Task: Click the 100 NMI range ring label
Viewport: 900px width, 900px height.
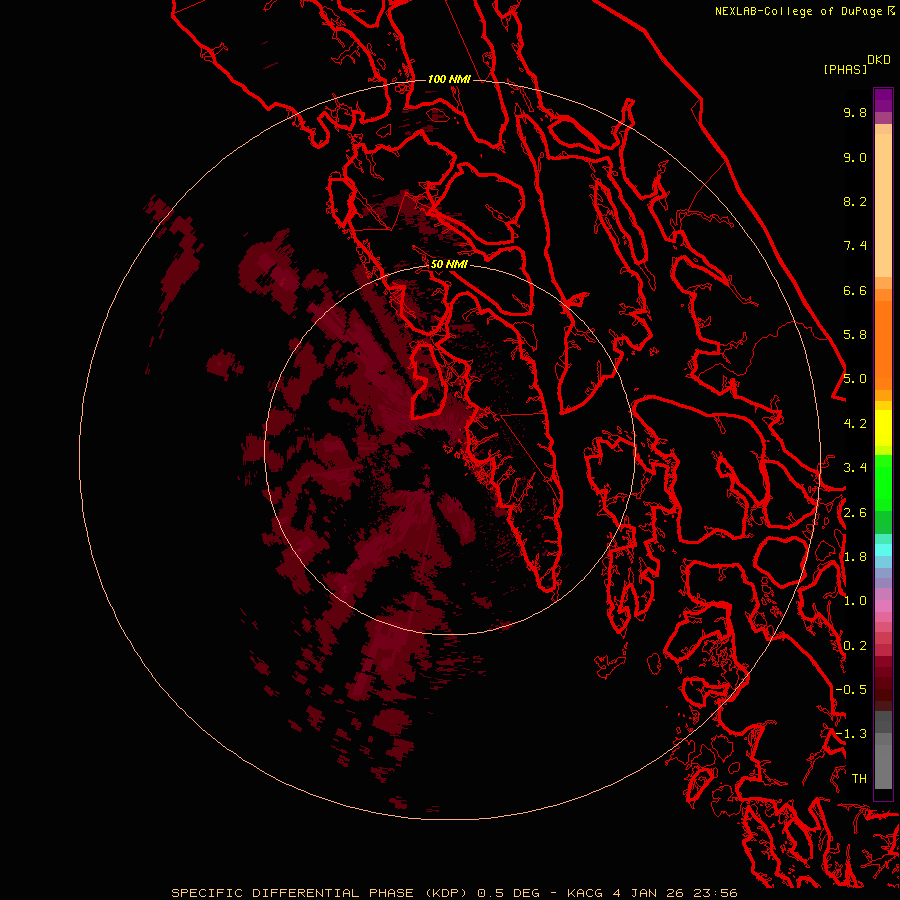Action: click(x=449, y=79)
